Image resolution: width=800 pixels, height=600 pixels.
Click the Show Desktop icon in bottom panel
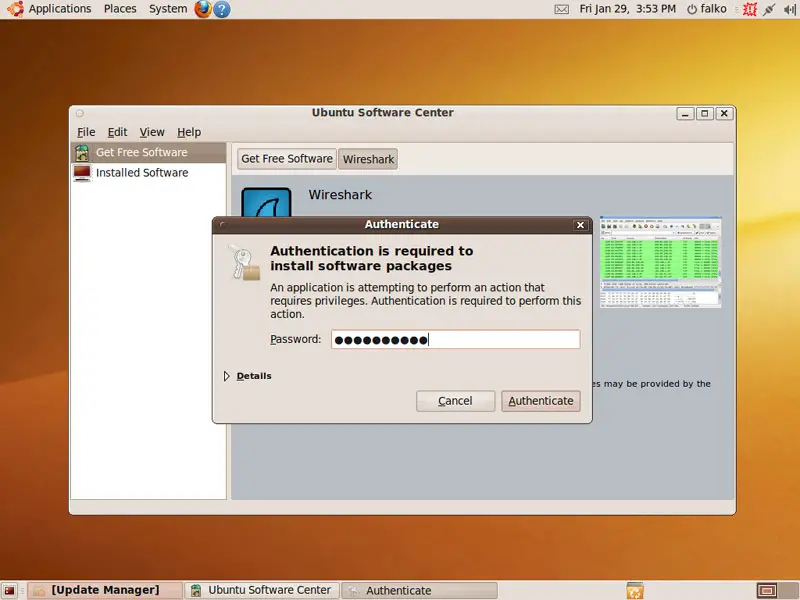pyautogui.click(x=9, y=590)
